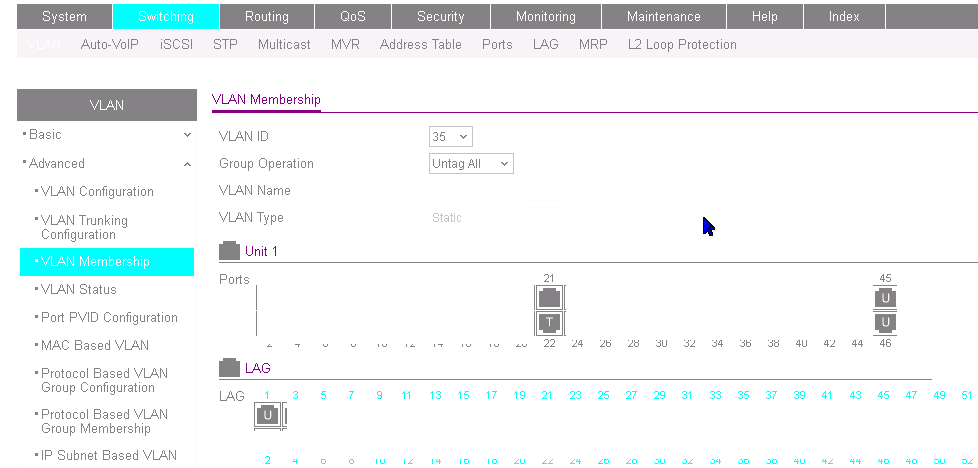Go to Ports submenu
The width and height of the screenshot is (978, 468).
pos(497,44)
